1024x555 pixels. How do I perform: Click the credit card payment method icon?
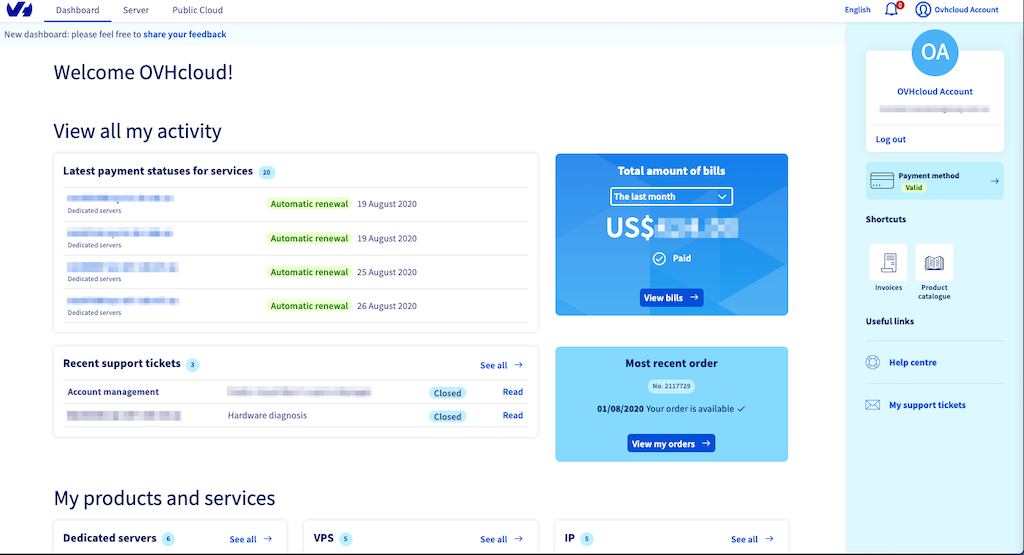pyautogui.click(x=882, y=181)
